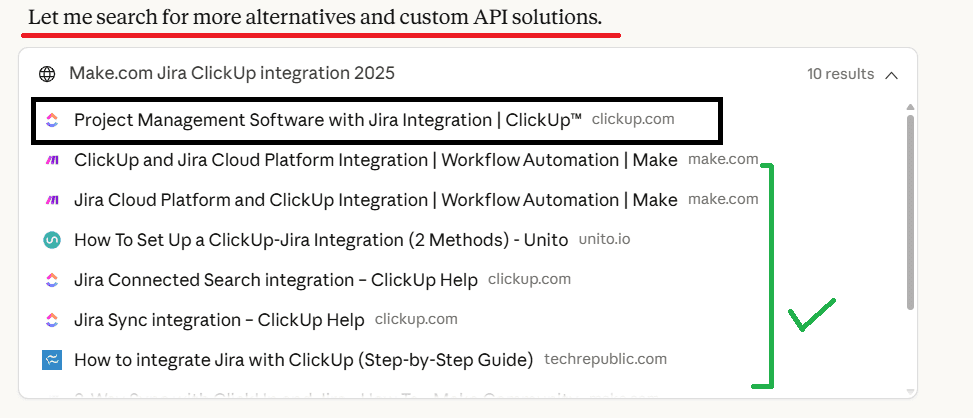Click the ClickUp favicon beside Jira Connected Search
Screen dimensions: 973x418
tap(52, 280)
